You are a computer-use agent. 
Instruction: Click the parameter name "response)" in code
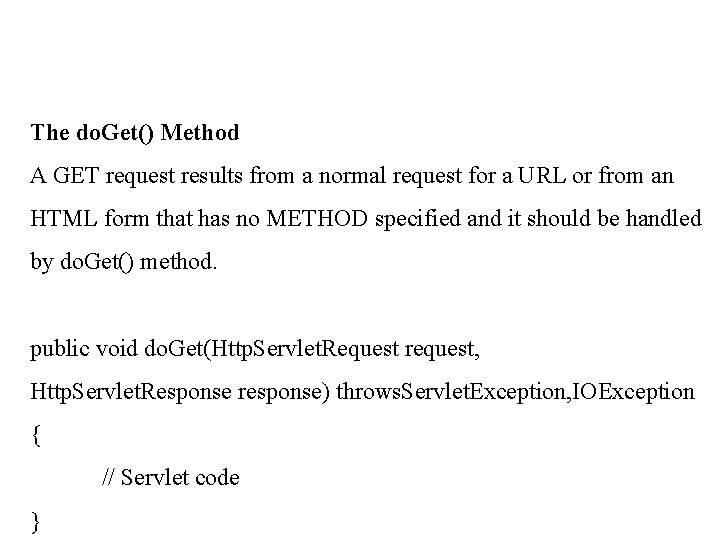point(283,394)
